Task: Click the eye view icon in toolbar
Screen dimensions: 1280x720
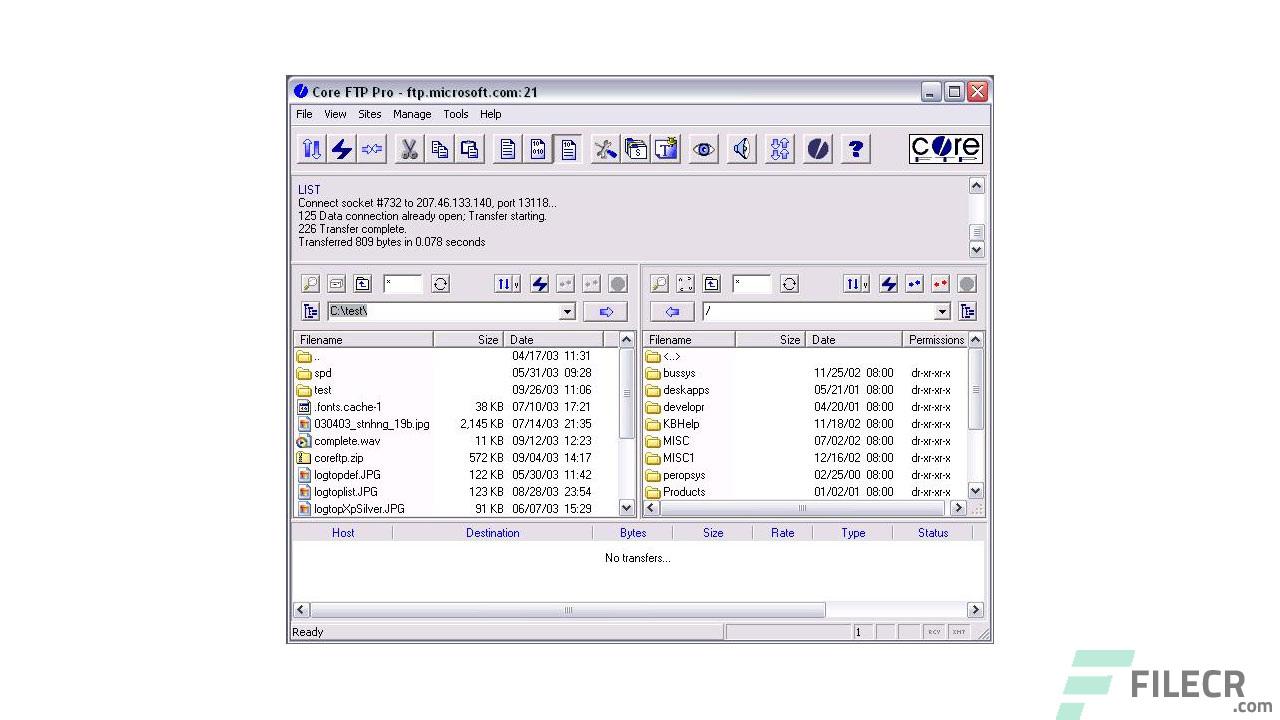Action: coord(704,149)
